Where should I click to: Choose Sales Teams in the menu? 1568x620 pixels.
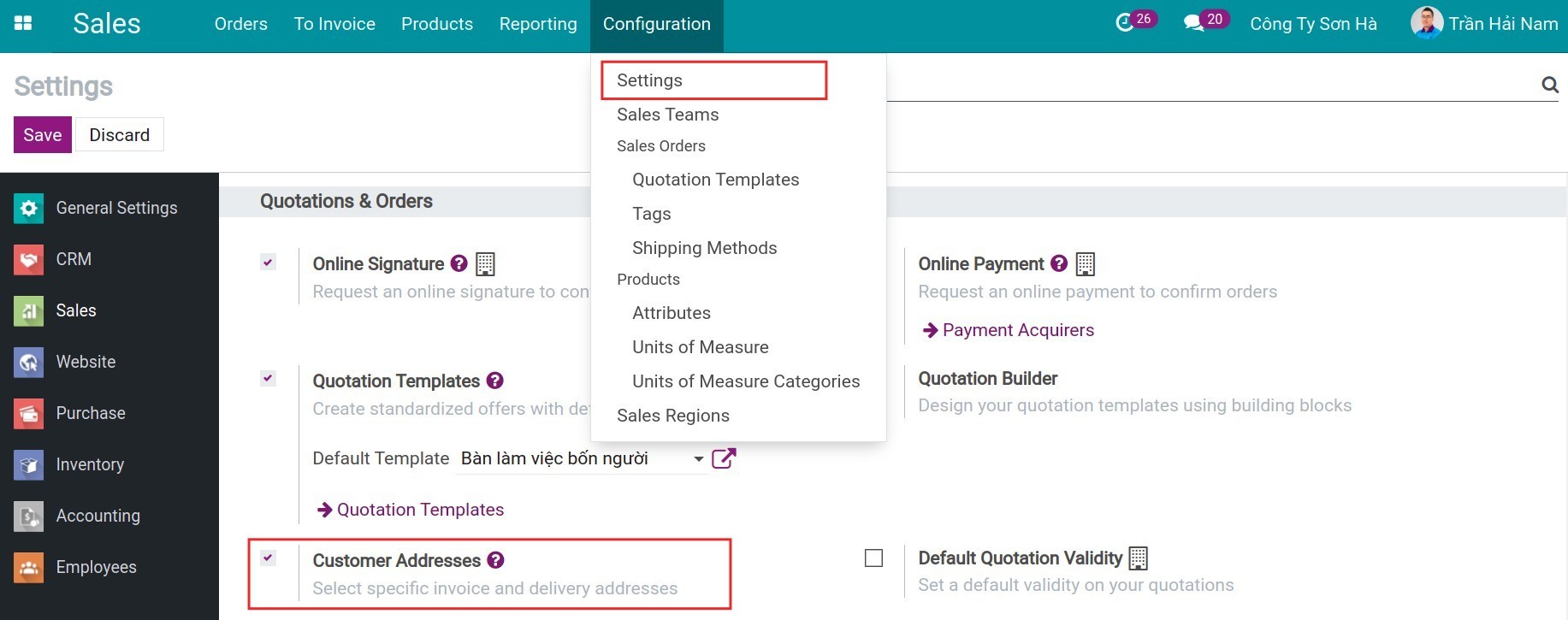pyautogui.click(x=667, y=115)
